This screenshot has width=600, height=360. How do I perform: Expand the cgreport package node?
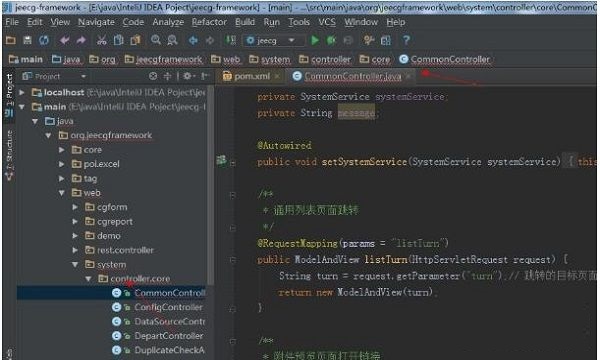pyautogui.click(x=75, y=222)
